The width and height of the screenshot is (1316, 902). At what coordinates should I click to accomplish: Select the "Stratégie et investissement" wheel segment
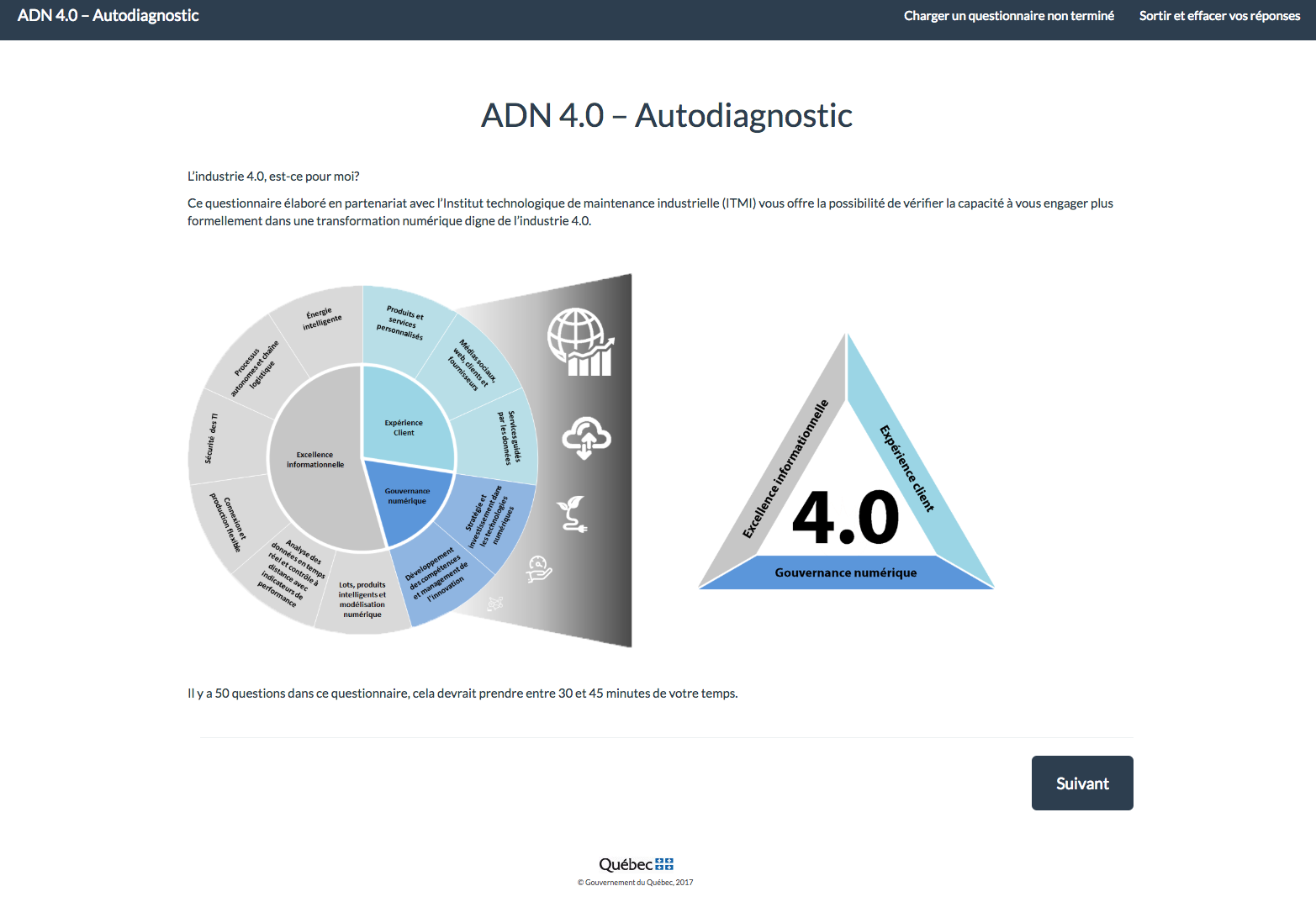tap(494, 519)
